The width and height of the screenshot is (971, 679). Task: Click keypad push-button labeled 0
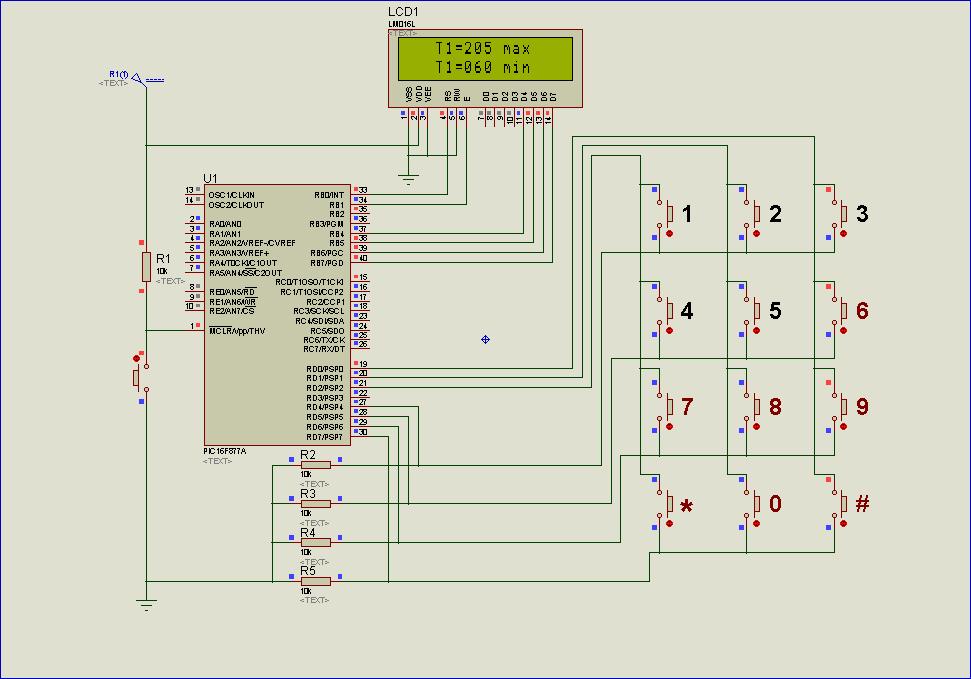coord(755,503)
